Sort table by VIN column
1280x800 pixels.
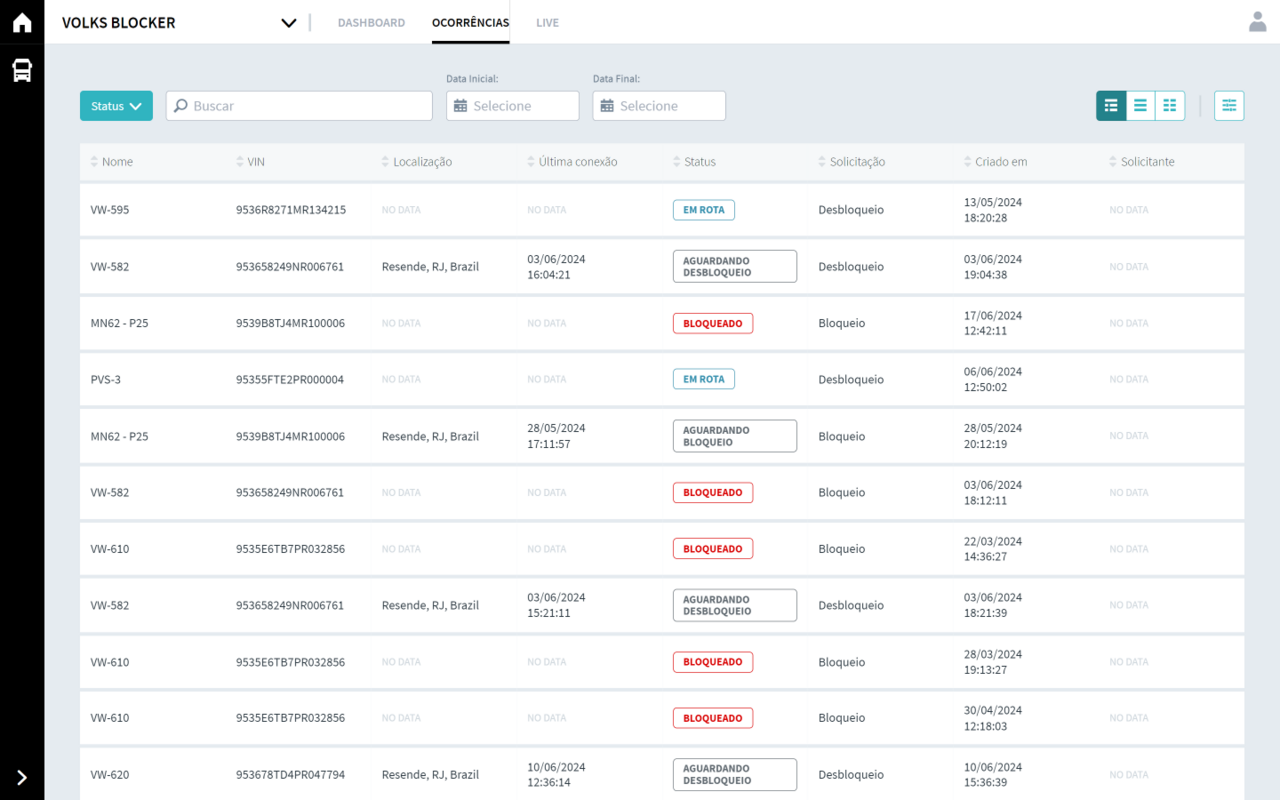pos(250,162)
